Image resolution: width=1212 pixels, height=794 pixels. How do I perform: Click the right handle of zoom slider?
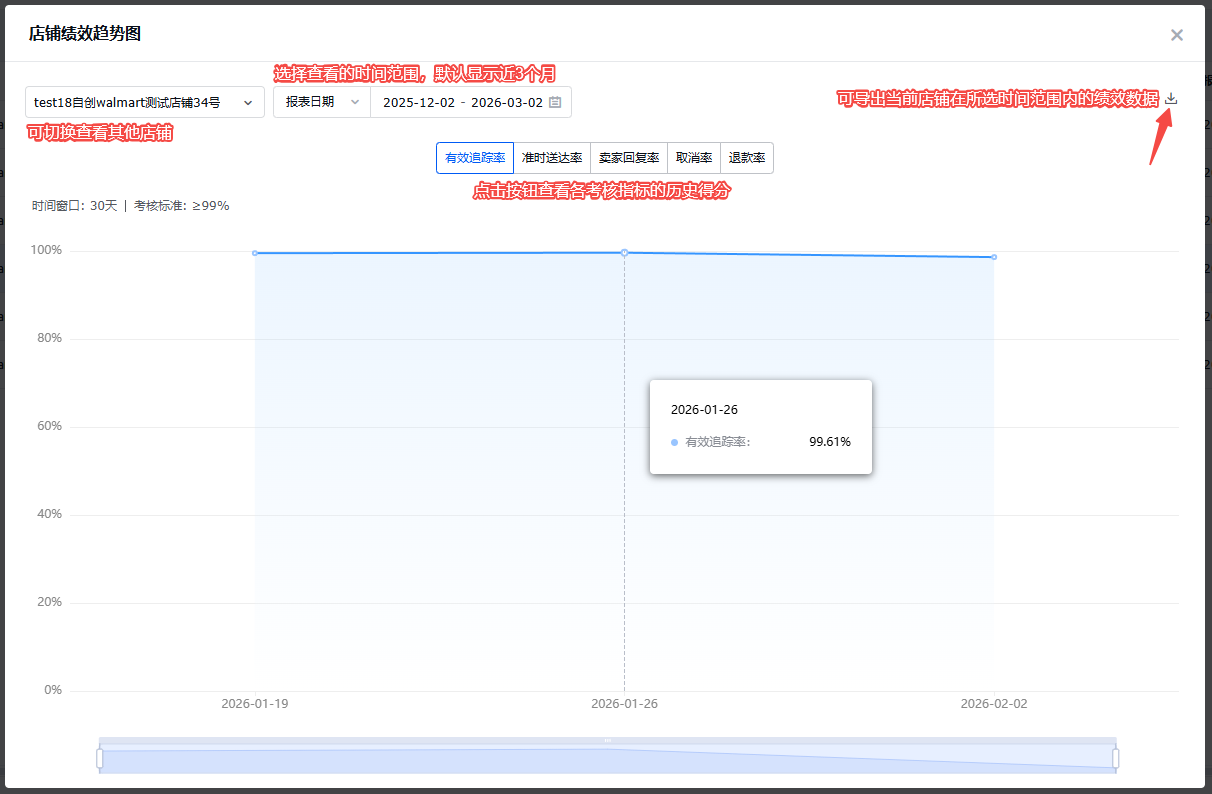[1115, 759]
